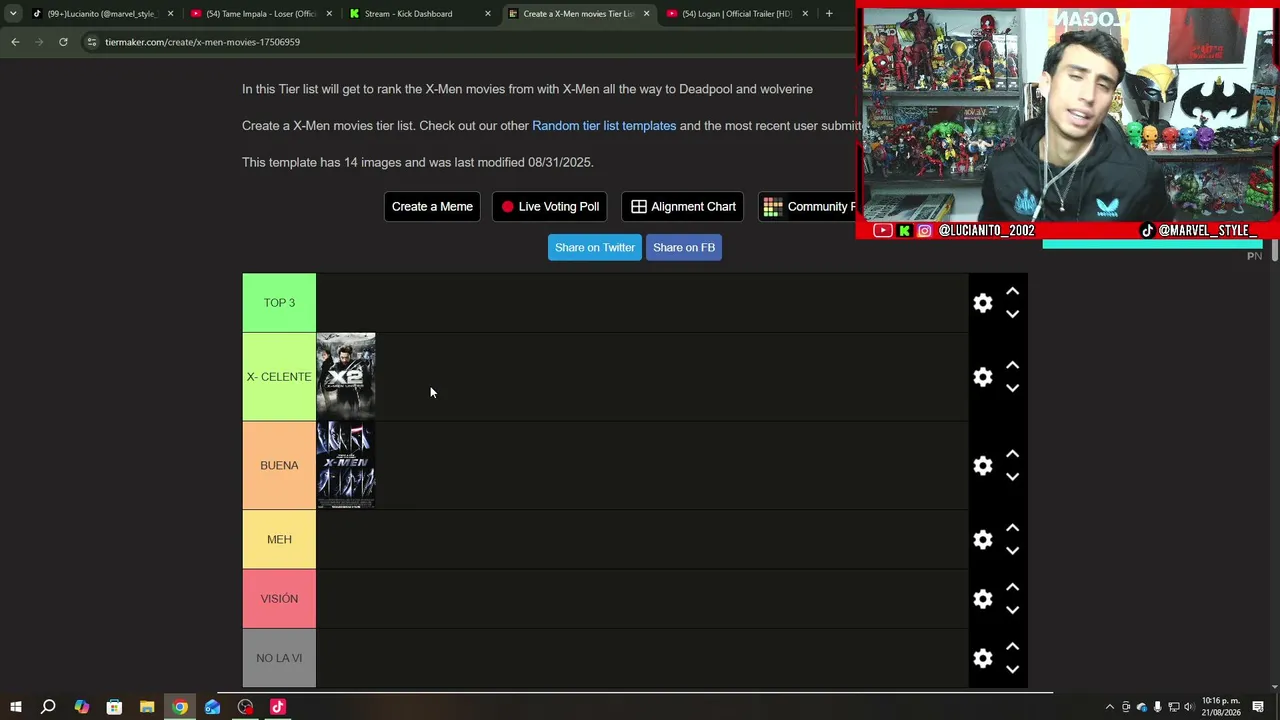The width and height of the screenshot is (1280, 720).
Task: Move NO LA VI tier row up
Action: [x=1012, y=646]
